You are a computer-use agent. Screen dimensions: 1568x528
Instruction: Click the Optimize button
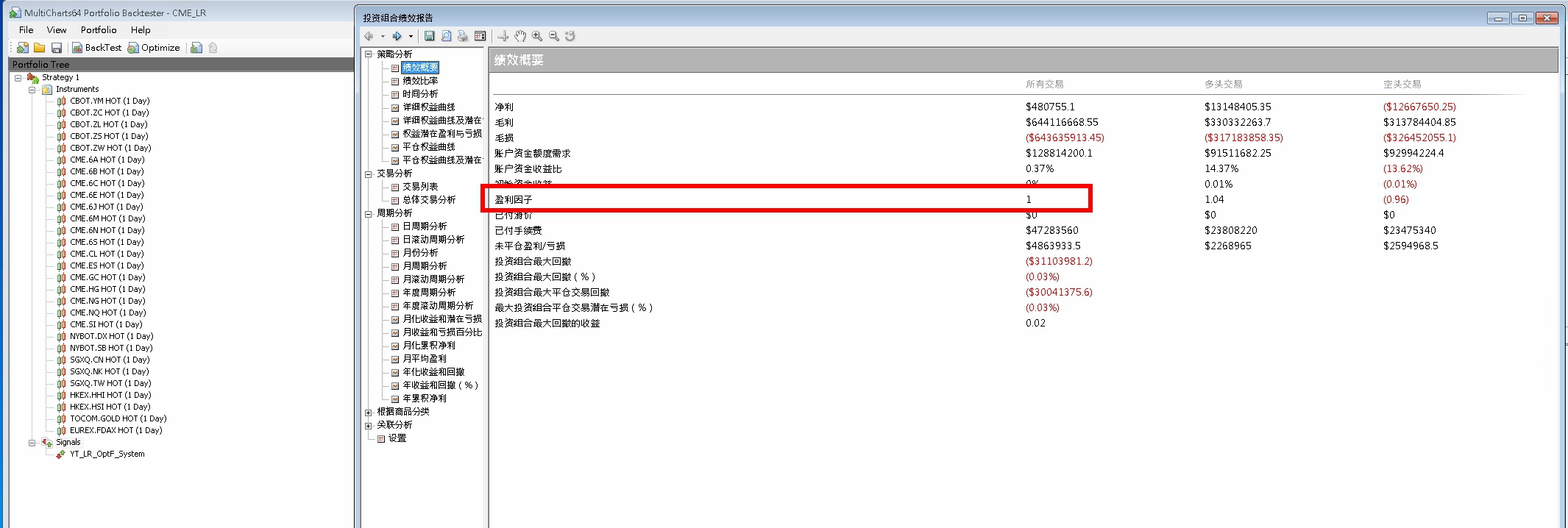[x=154, y=48]
